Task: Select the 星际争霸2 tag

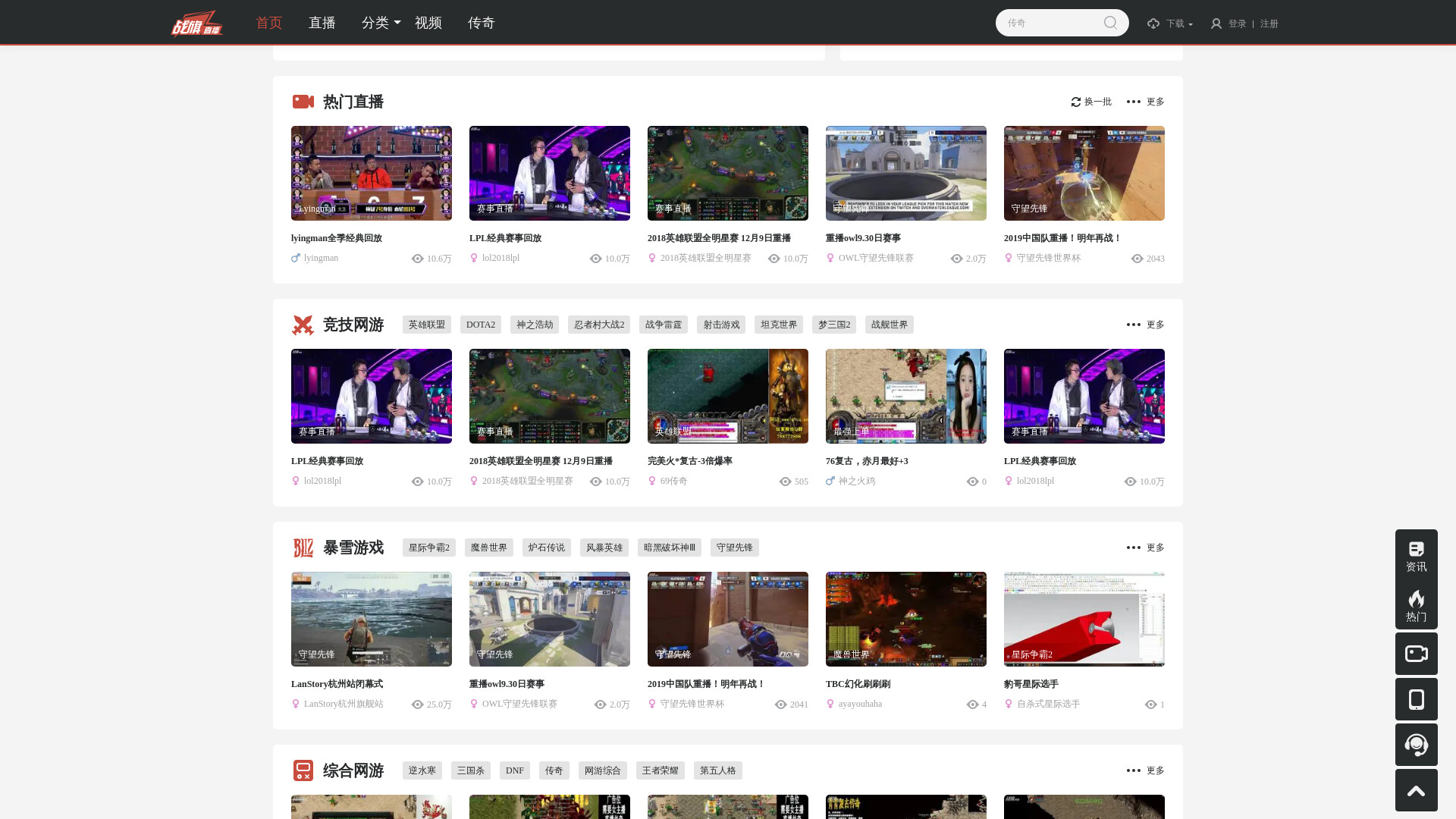Action: (x=429, y=548)
